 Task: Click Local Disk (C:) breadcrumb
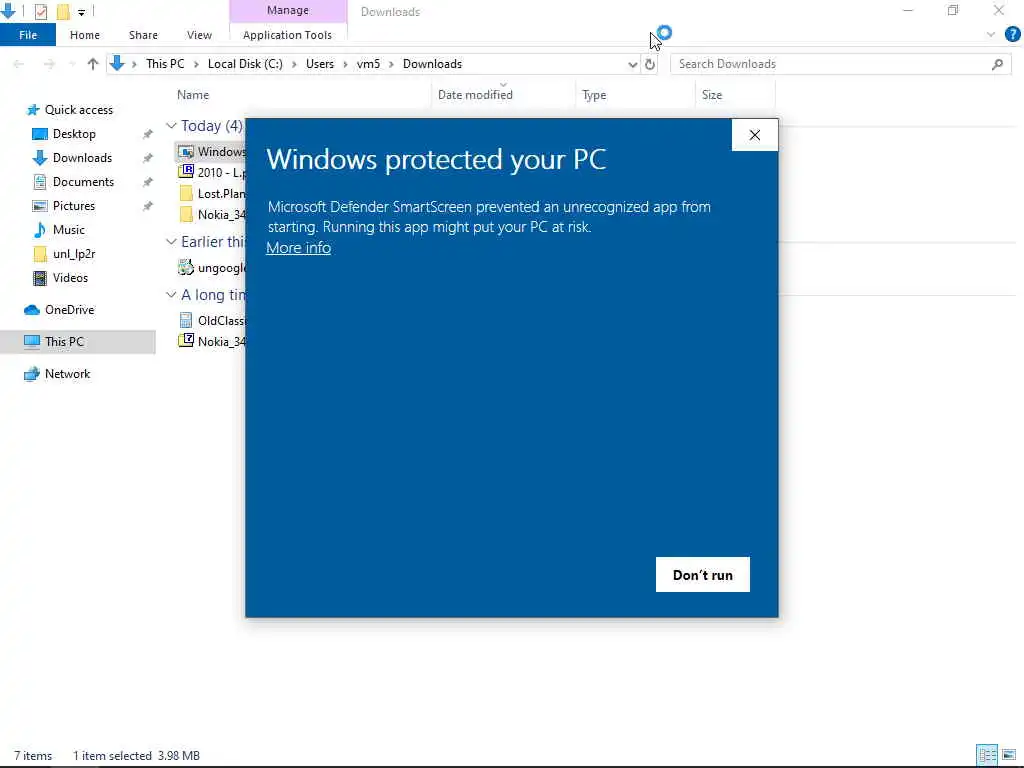[x=245, y=64]
